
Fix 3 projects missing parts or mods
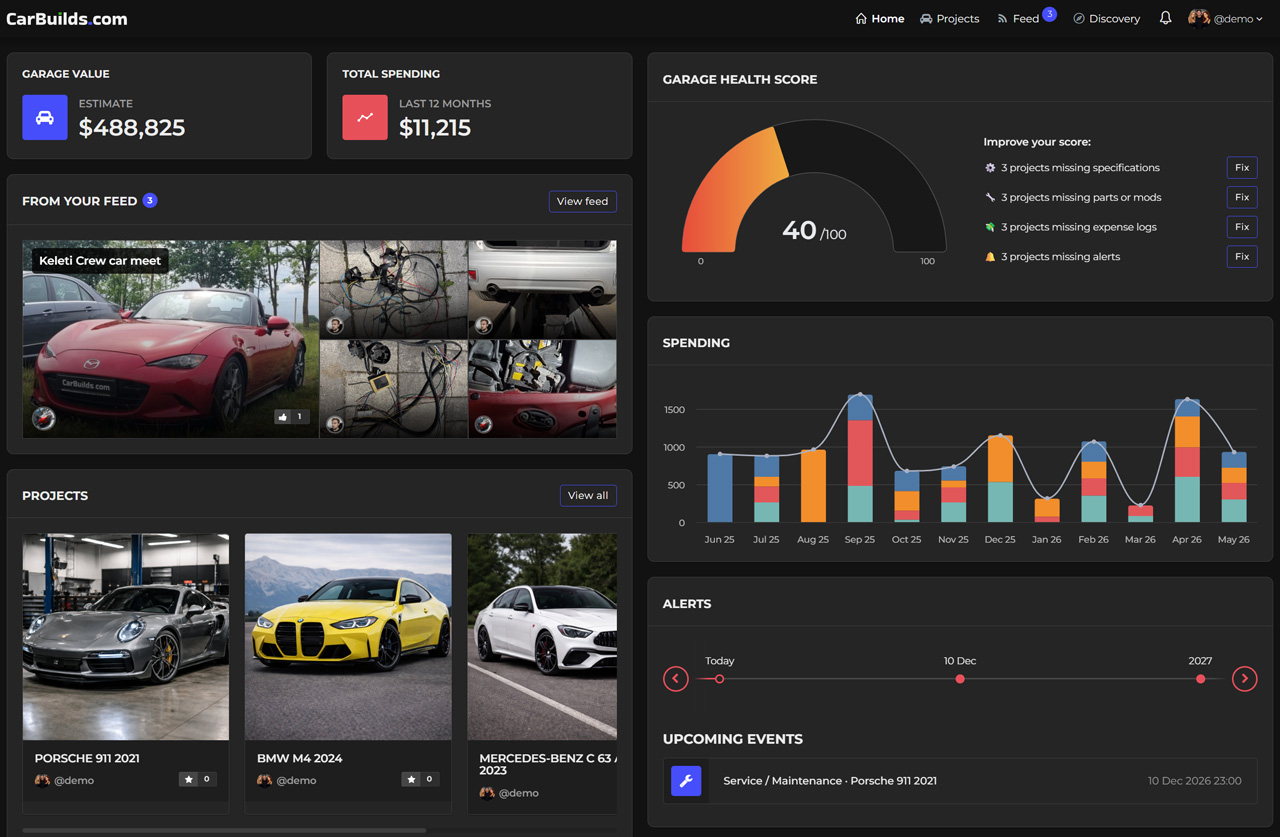(1242, 197)
